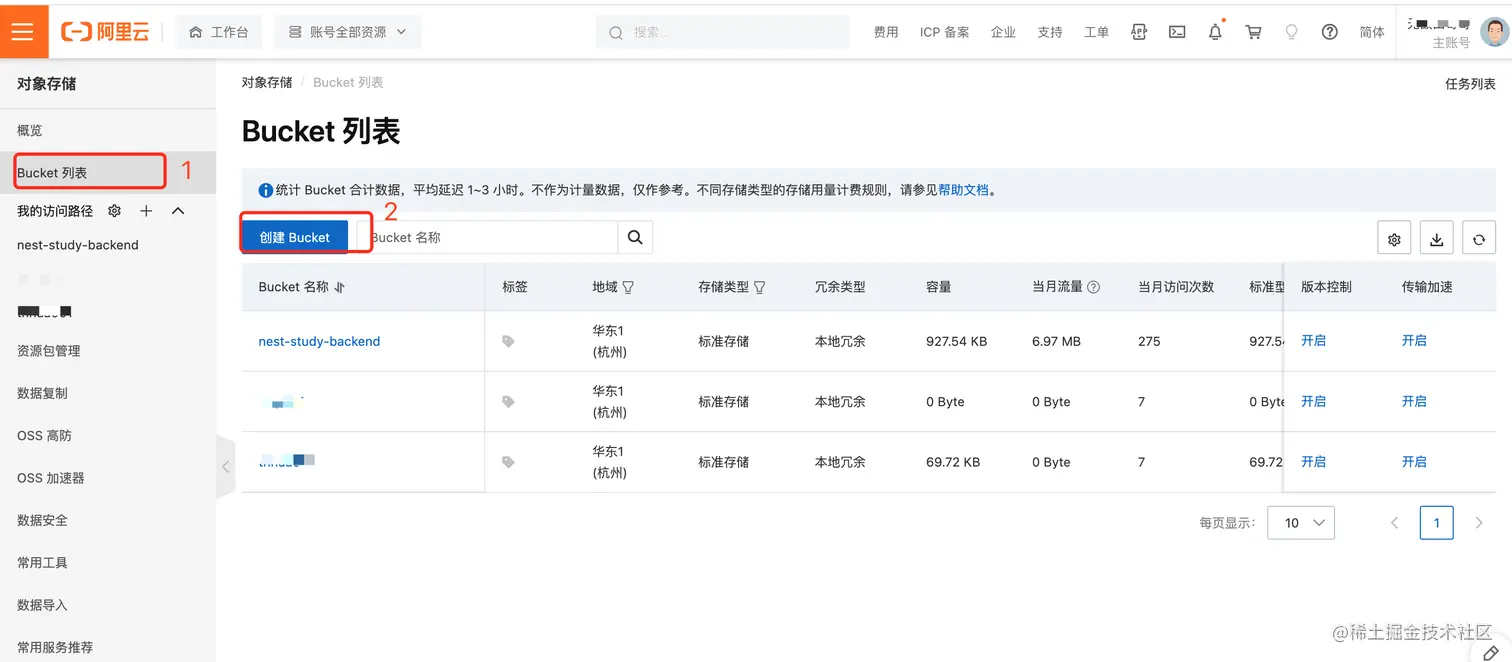This screenshot has height=662, width=1512.
Task: Click the lightbulb tips icon
Action: (x=1291, y=32)
